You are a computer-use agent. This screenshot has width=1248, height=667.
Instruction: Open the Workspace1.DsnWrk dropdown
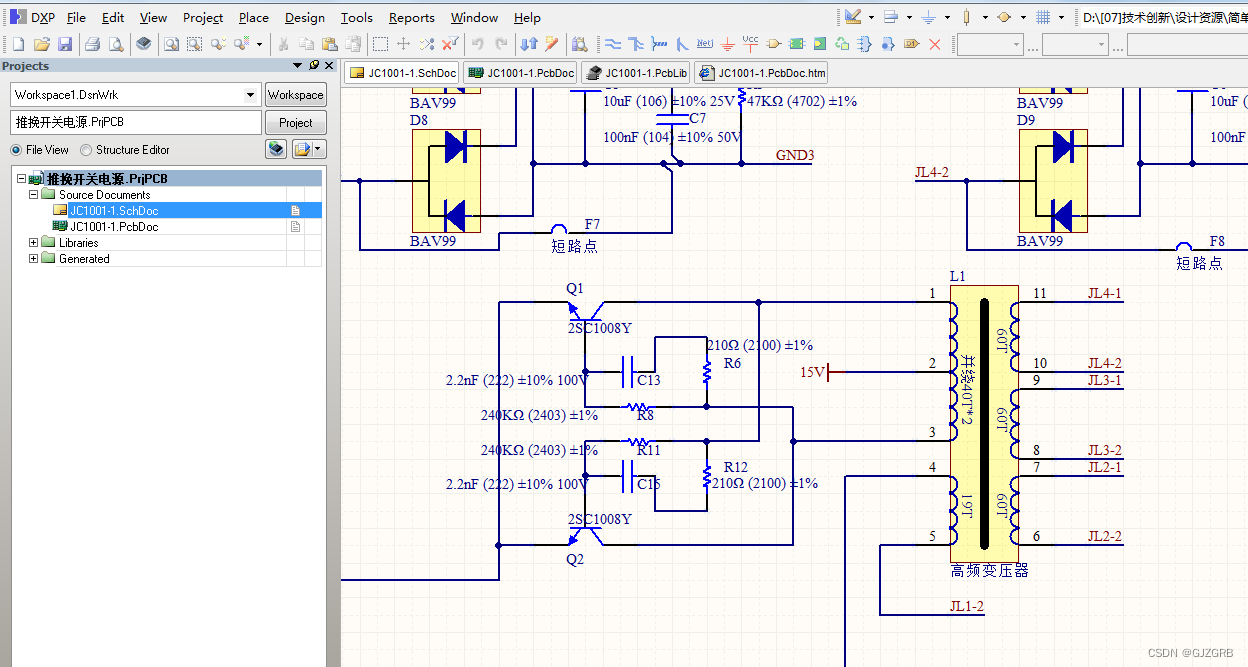click(x=250, y=94)
